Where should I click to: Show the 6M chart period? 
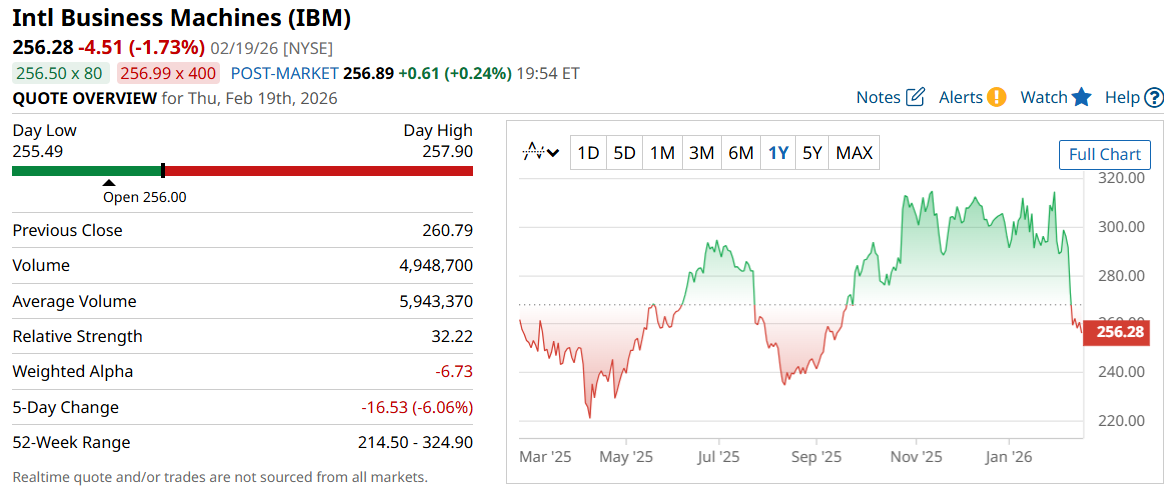(740, 153)
